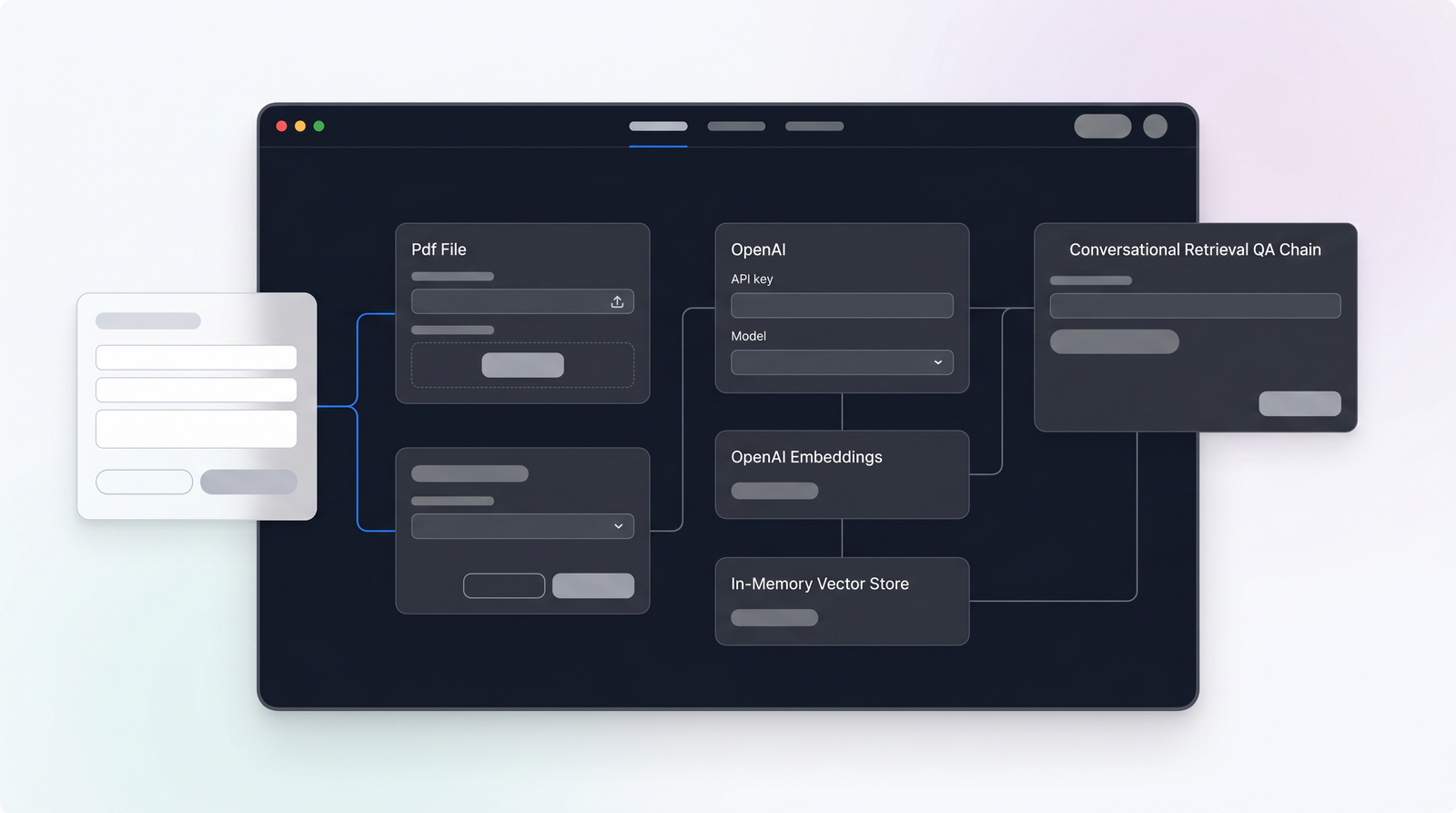Click the second white field in the light popup card
The width and height of the screenshot is (1456, 813).
coord(196,390)
